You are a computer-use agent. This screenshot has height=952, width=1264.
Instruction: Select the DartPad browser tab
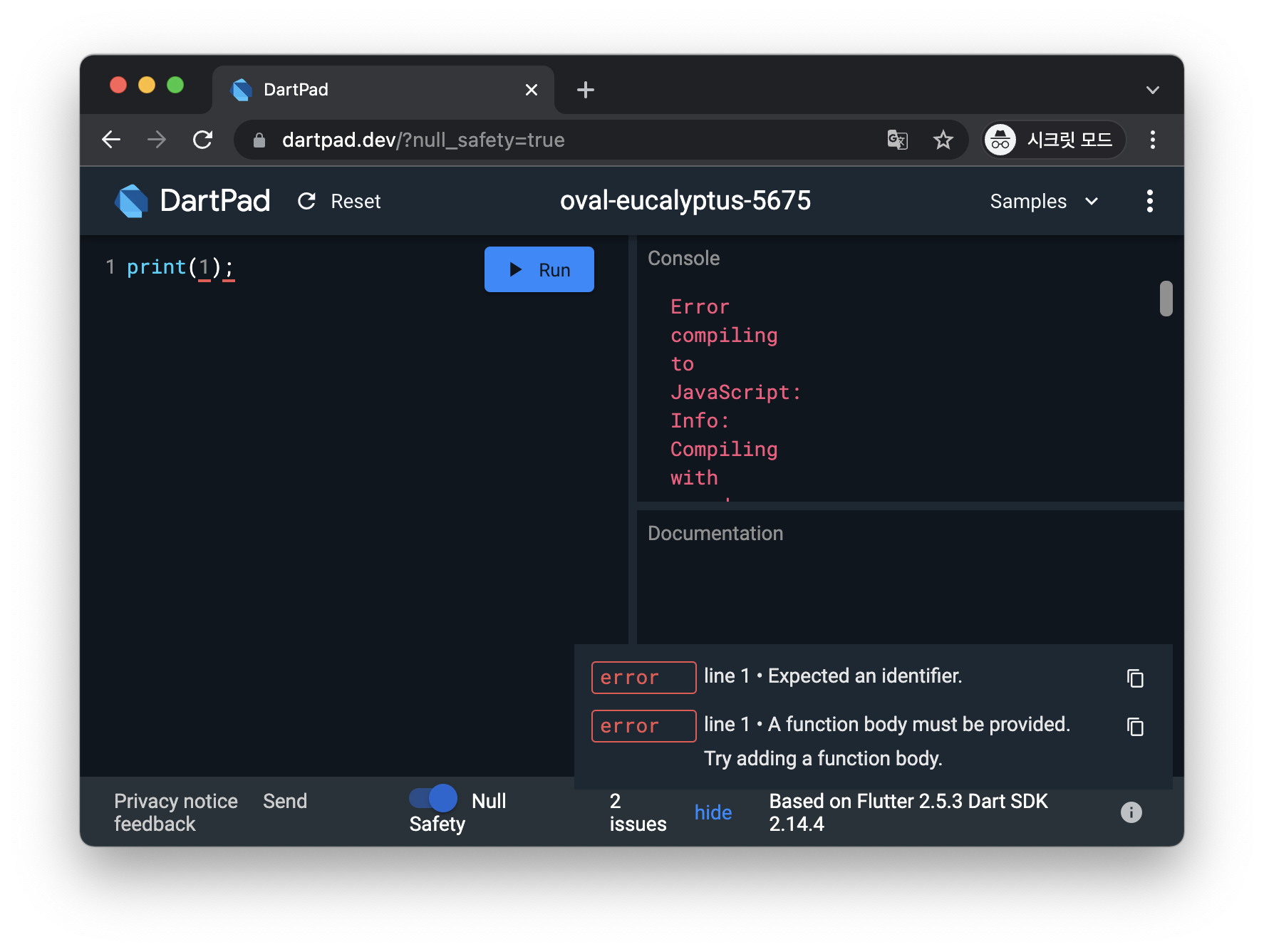point(383,90)
